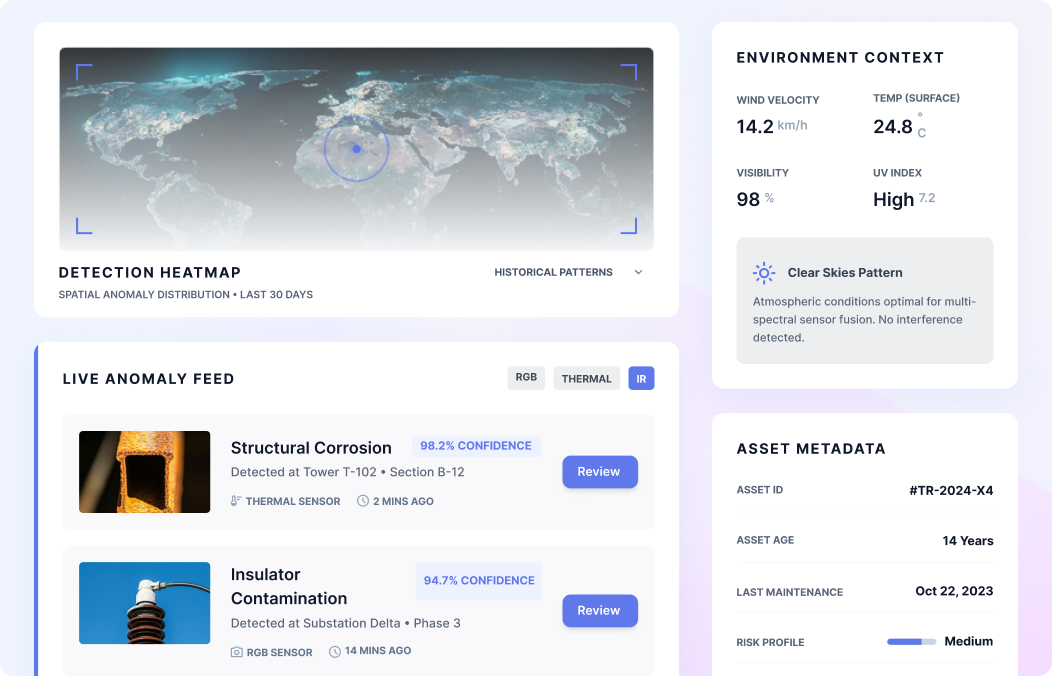Image resolution: width=1052 pixels, height=676 pixels.
Task: Click the clock icon beside 14 mins ago
Action: coord(335,651)
